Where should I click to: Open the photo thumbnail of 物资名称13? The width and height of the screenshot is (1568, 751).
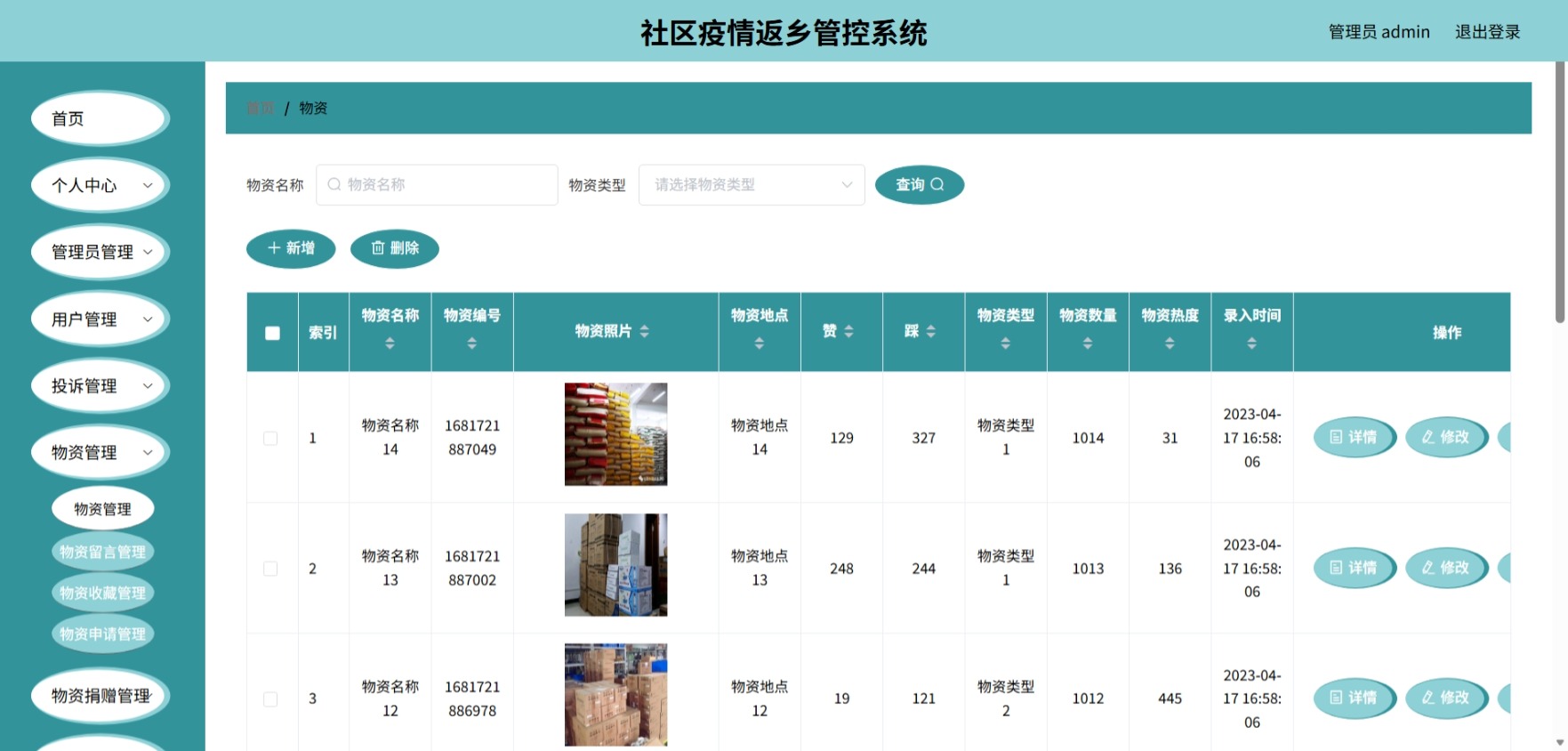pyautogui.click(x=615, y=565)
